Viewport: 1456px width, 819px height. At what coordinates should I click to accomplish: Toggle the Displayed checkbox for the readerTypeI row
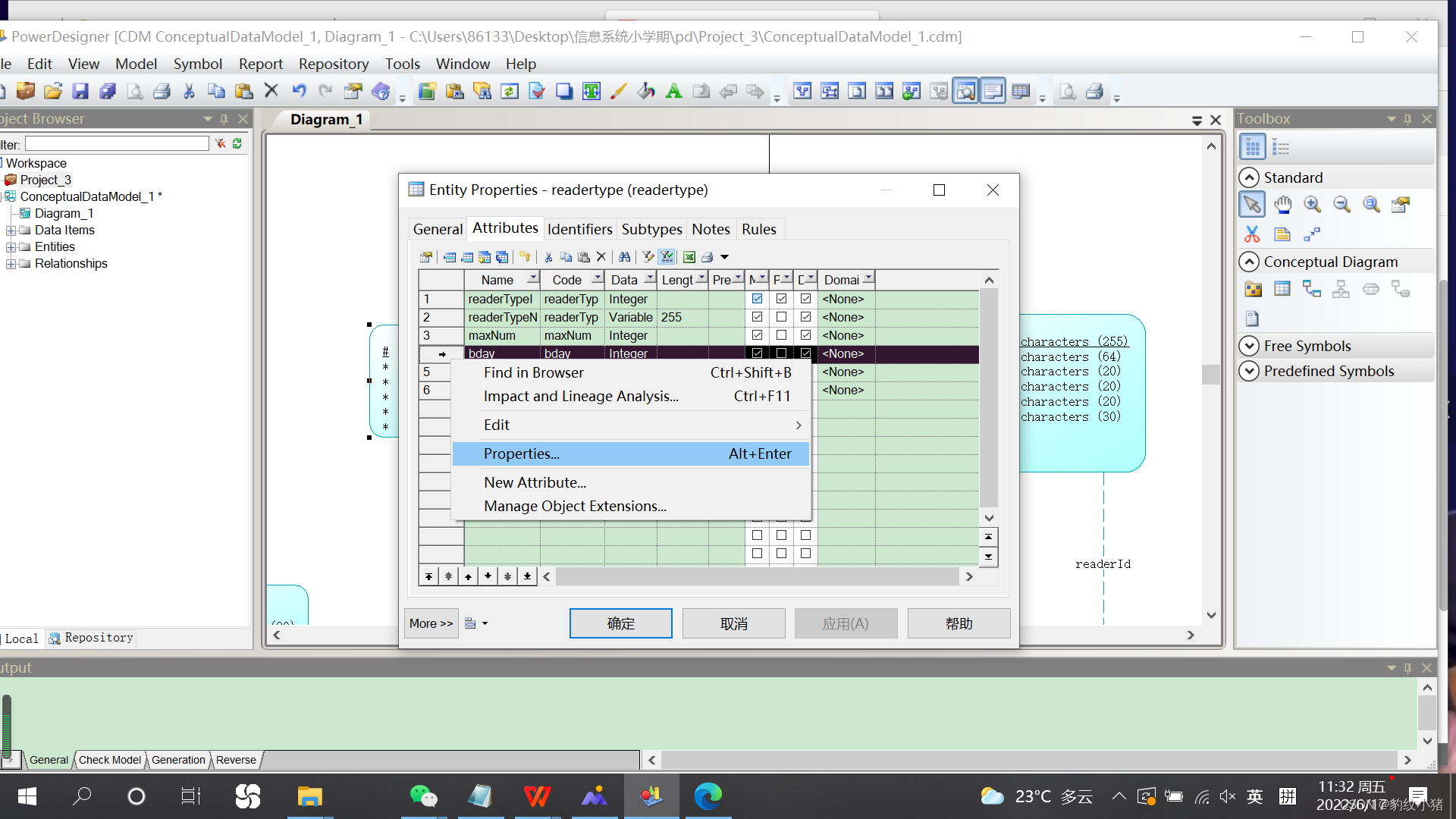(x=805, y=299)
